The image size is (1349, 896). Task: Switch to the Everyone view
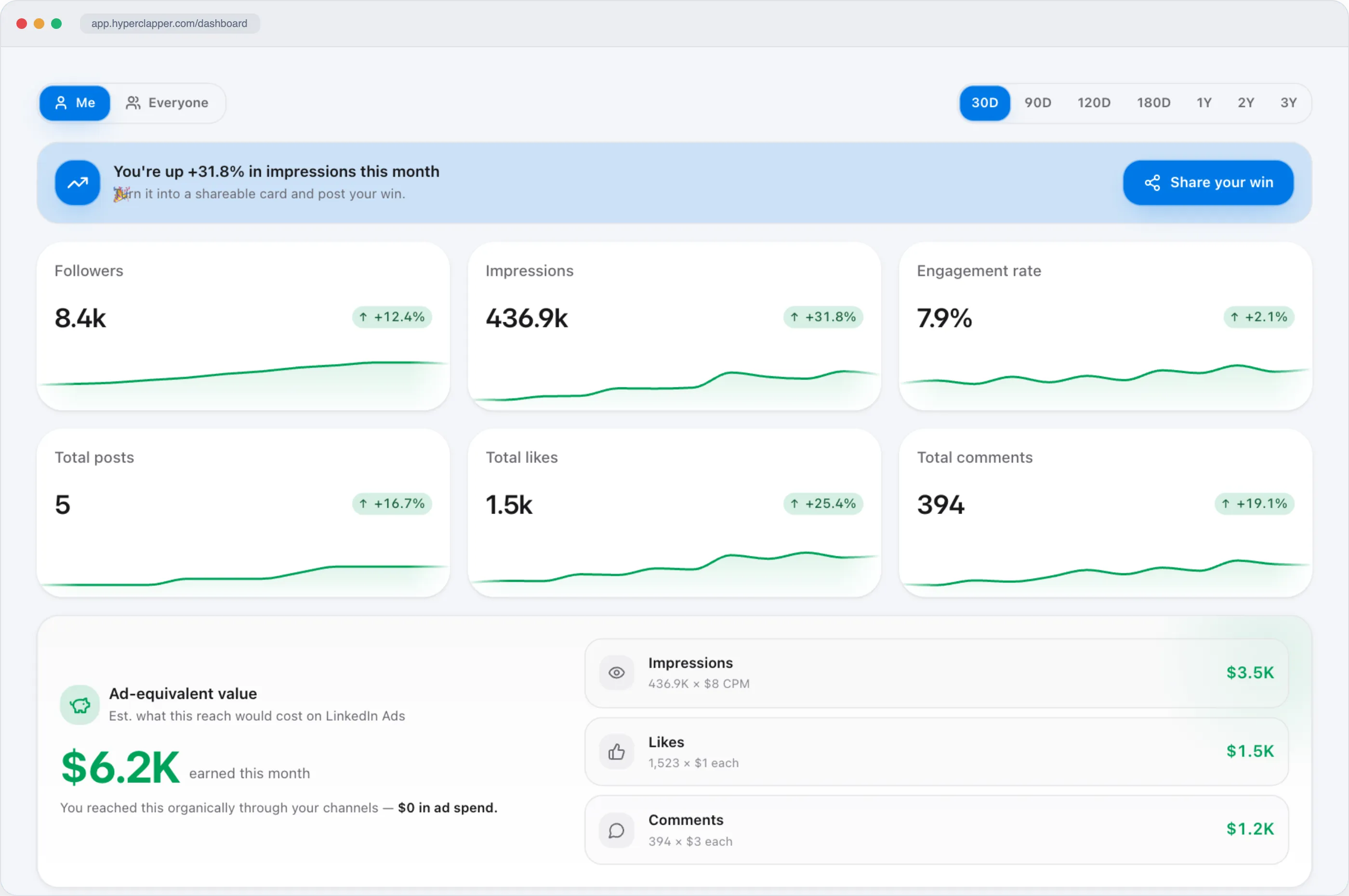tap(167, 103)
